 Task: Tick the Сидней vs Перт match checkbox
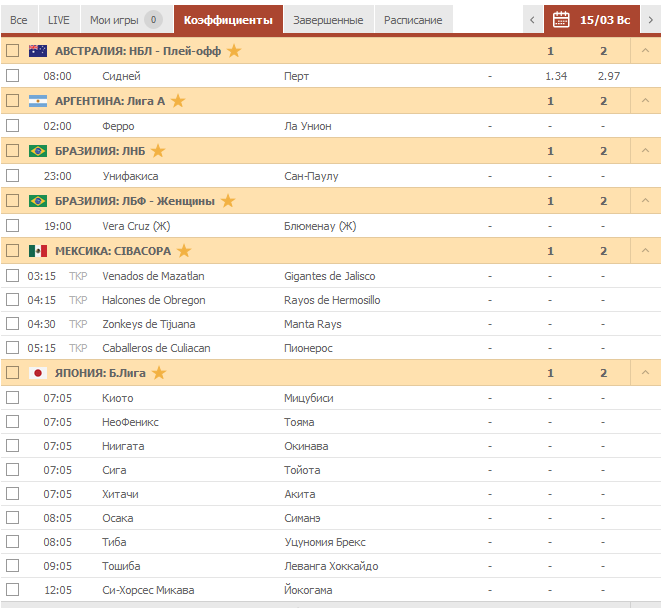tap(12, 76)
